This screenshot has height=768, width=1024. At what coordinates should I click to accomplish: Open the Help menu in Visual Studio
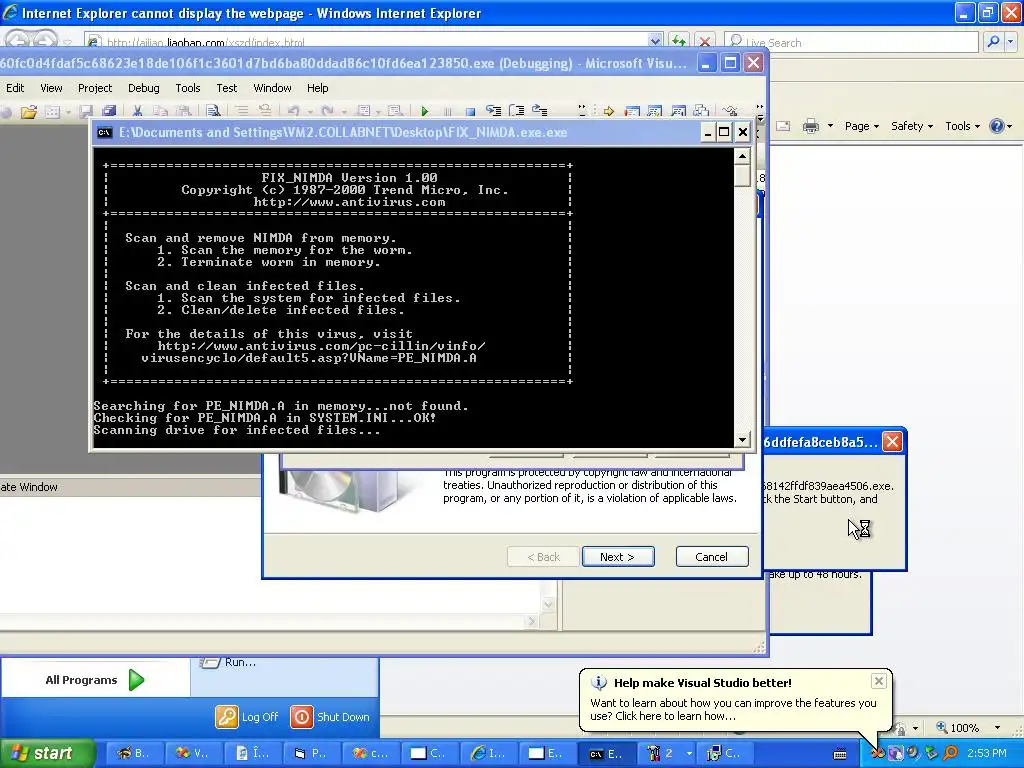pyautogui.click(x=317, y=88)
